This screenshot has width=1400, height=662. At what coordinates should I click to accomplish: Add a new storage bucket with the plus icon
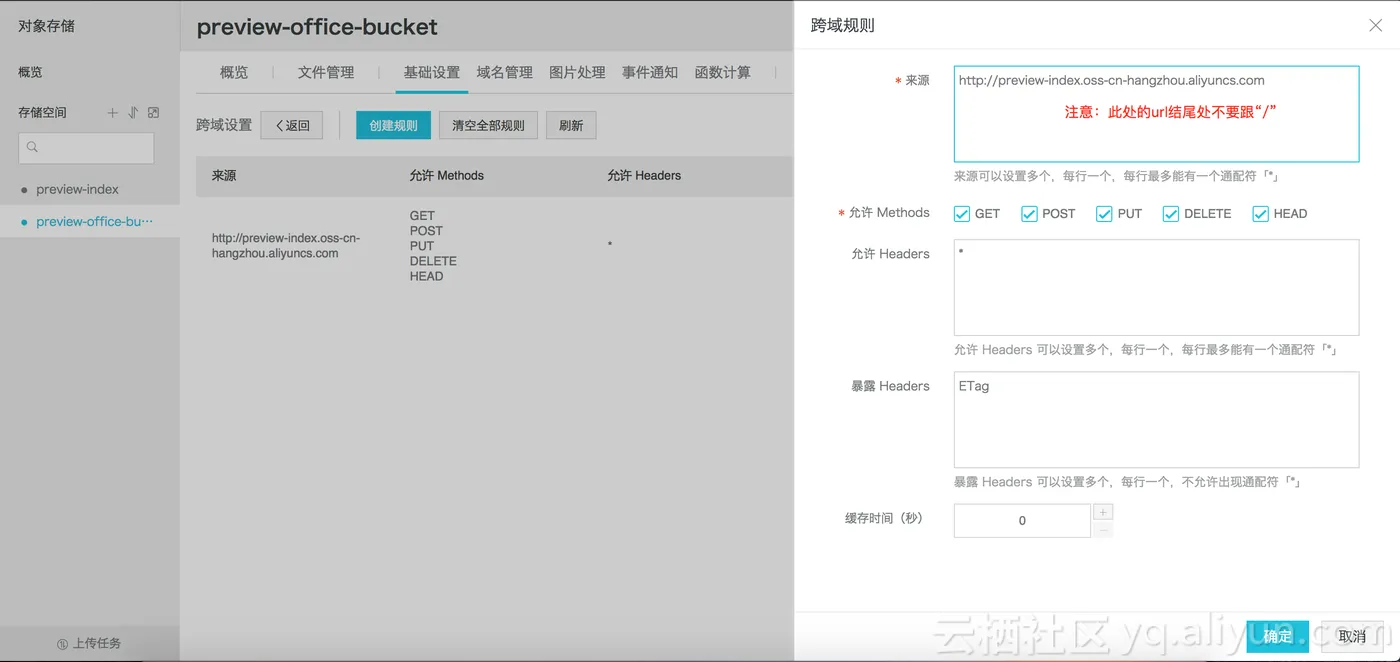112,113
